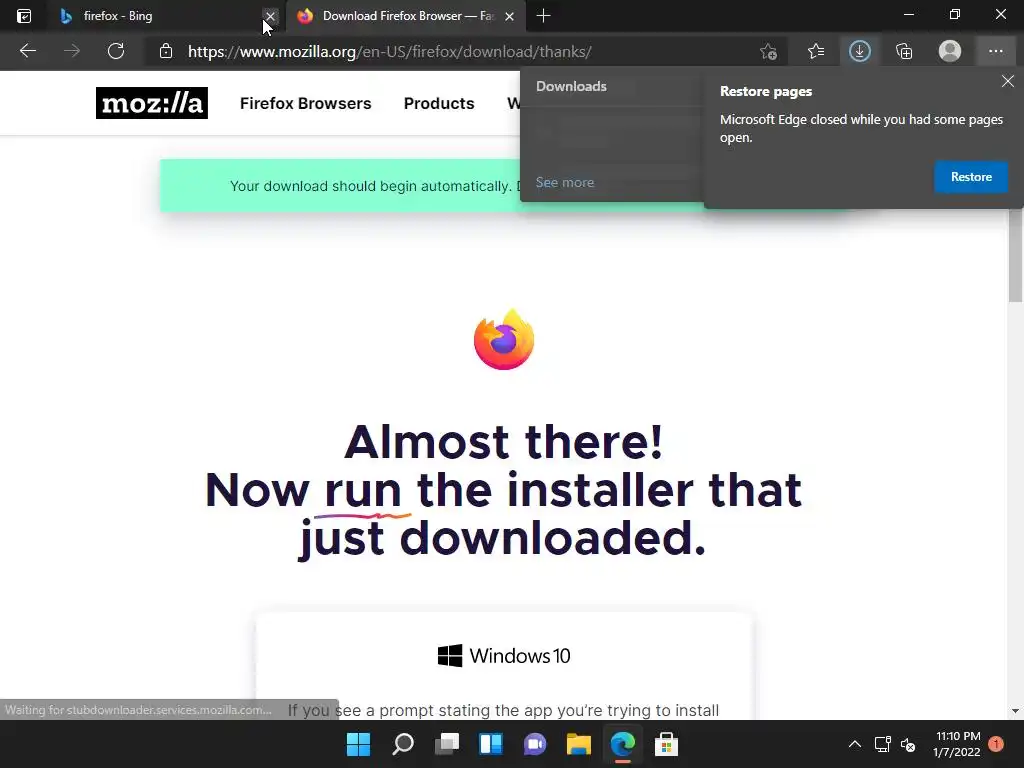Add this page to favorites star icon

pyautogui.click(x=769, y=51)
